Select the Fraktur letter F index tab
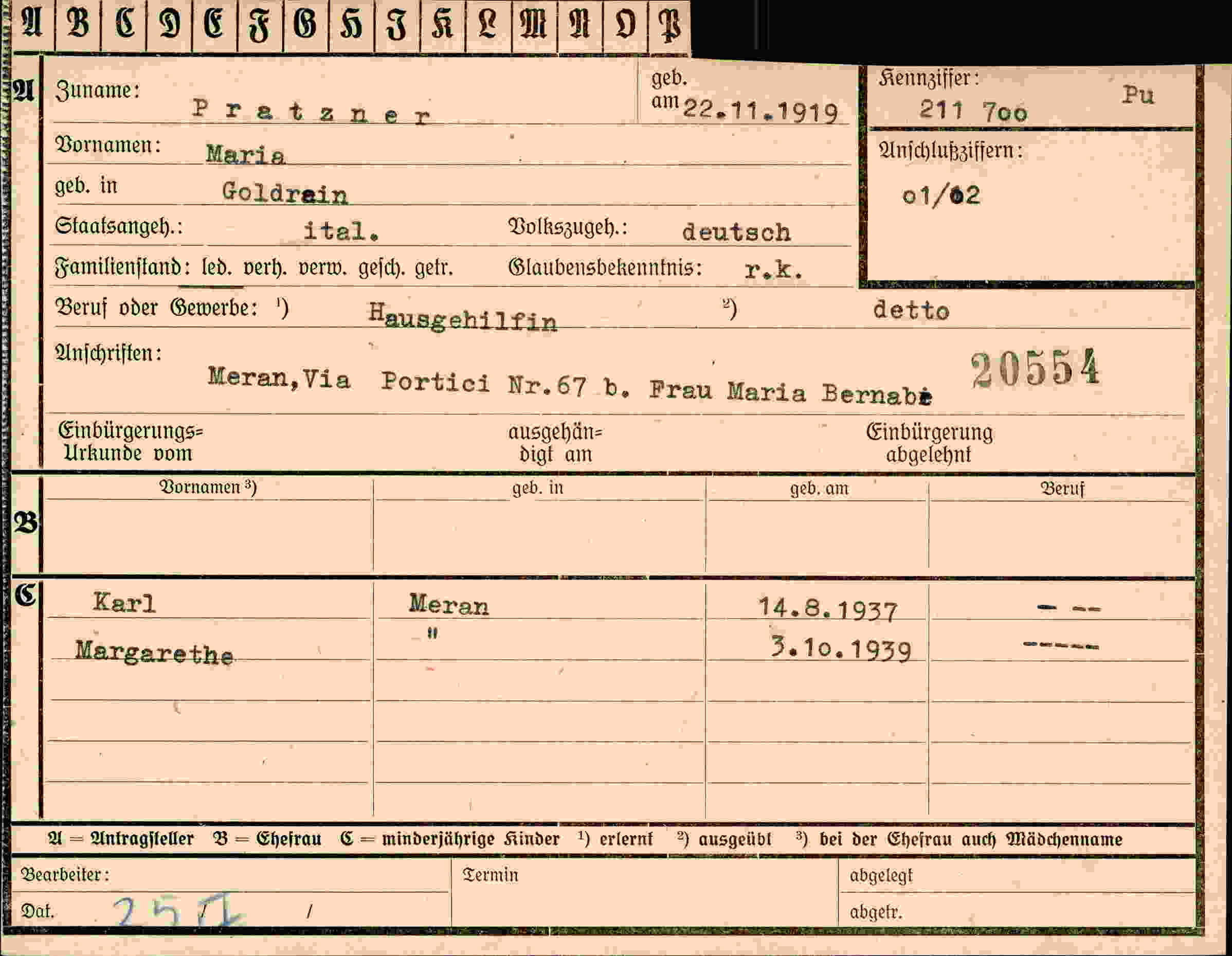The image size is (1232, 956). [x=260, y=25]
